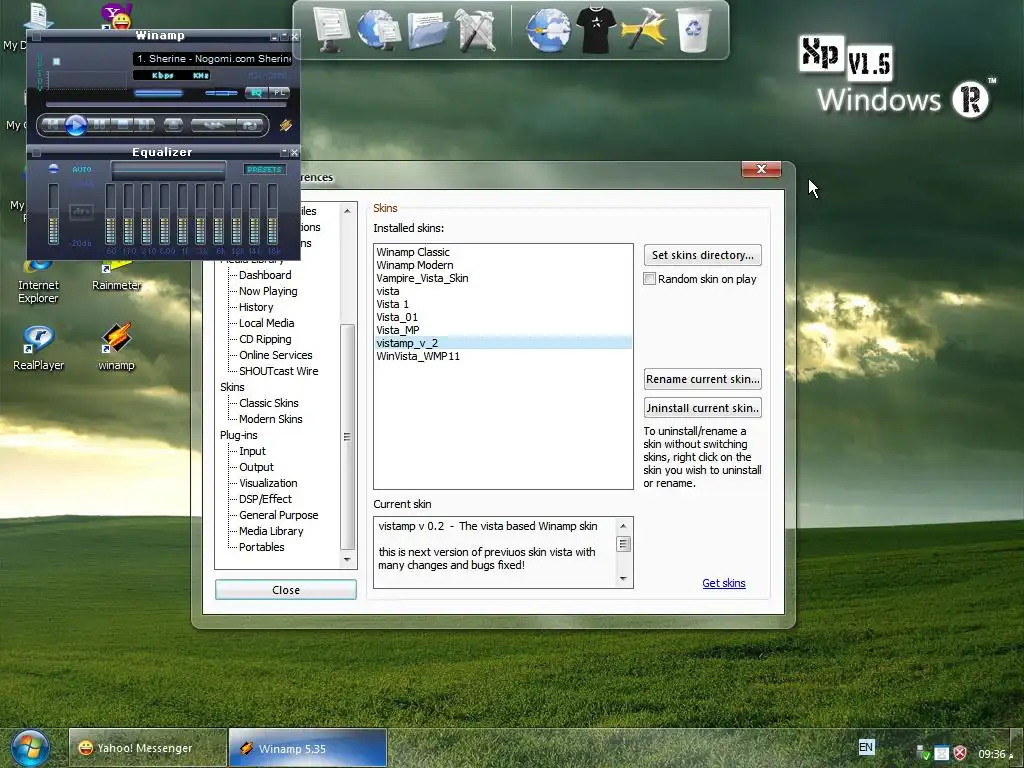Select WinVista_WMP11 skin

pyautogui.click(x=418, y=357)
